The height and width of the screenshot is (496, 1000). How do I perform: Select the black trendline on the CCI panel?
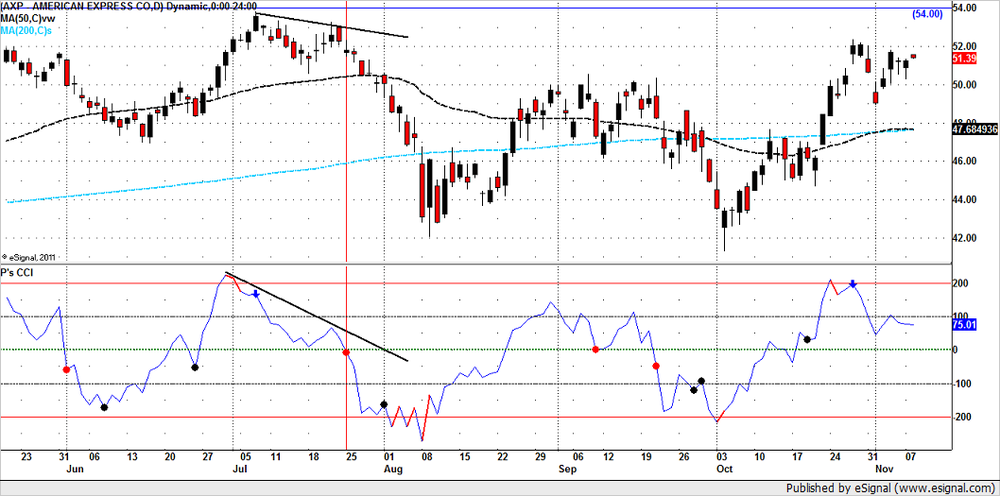click(316, 317)
